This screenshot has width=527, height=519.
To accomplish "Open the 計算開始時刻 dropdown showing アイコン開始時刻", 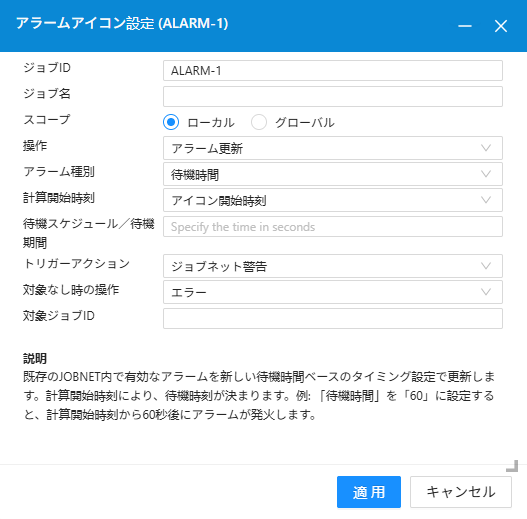I will coord(333,200).
